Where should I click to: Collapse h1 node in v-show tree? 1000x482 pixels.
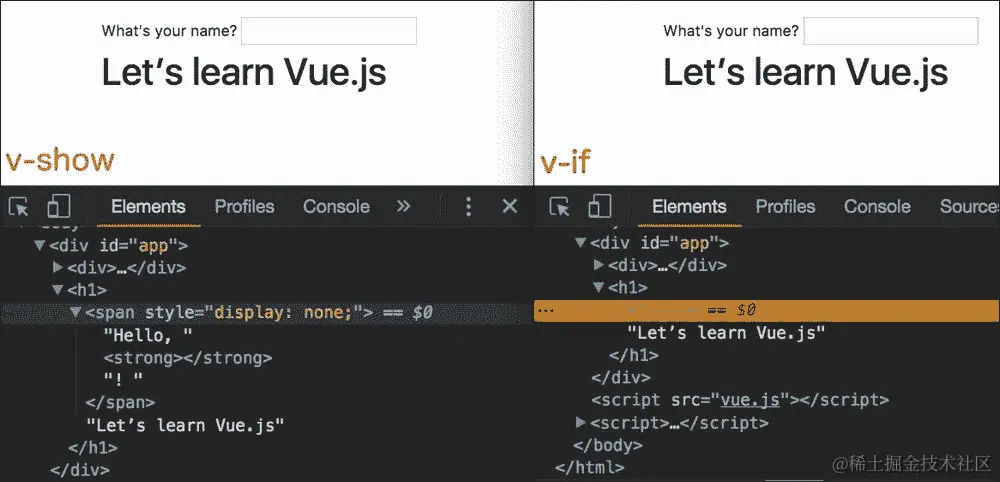click(58, 290)
